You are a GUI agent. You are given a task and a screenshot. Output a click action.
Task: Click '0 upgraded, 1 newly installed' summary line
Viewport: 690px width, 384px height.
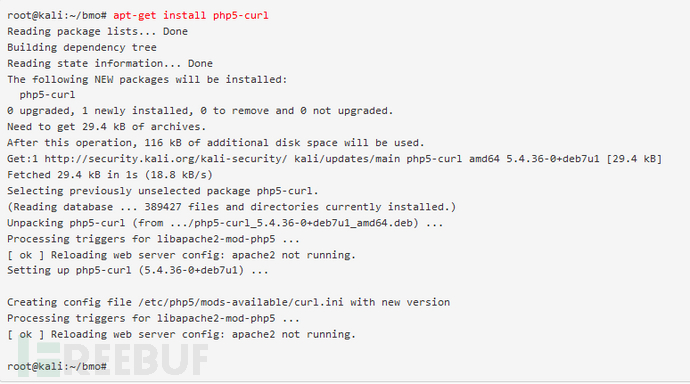tap(200, 110)
